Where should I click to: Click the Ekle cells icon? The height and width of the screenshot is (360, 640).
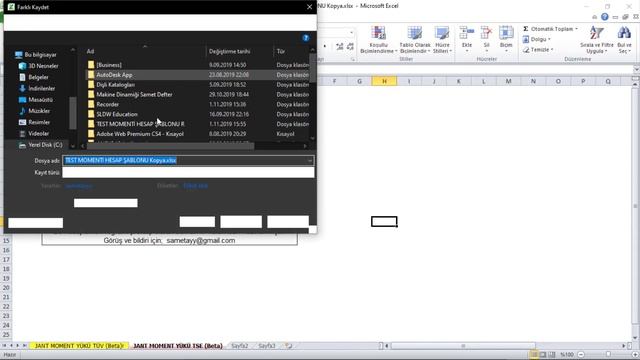pyautogui.click(x=467, y=33)
